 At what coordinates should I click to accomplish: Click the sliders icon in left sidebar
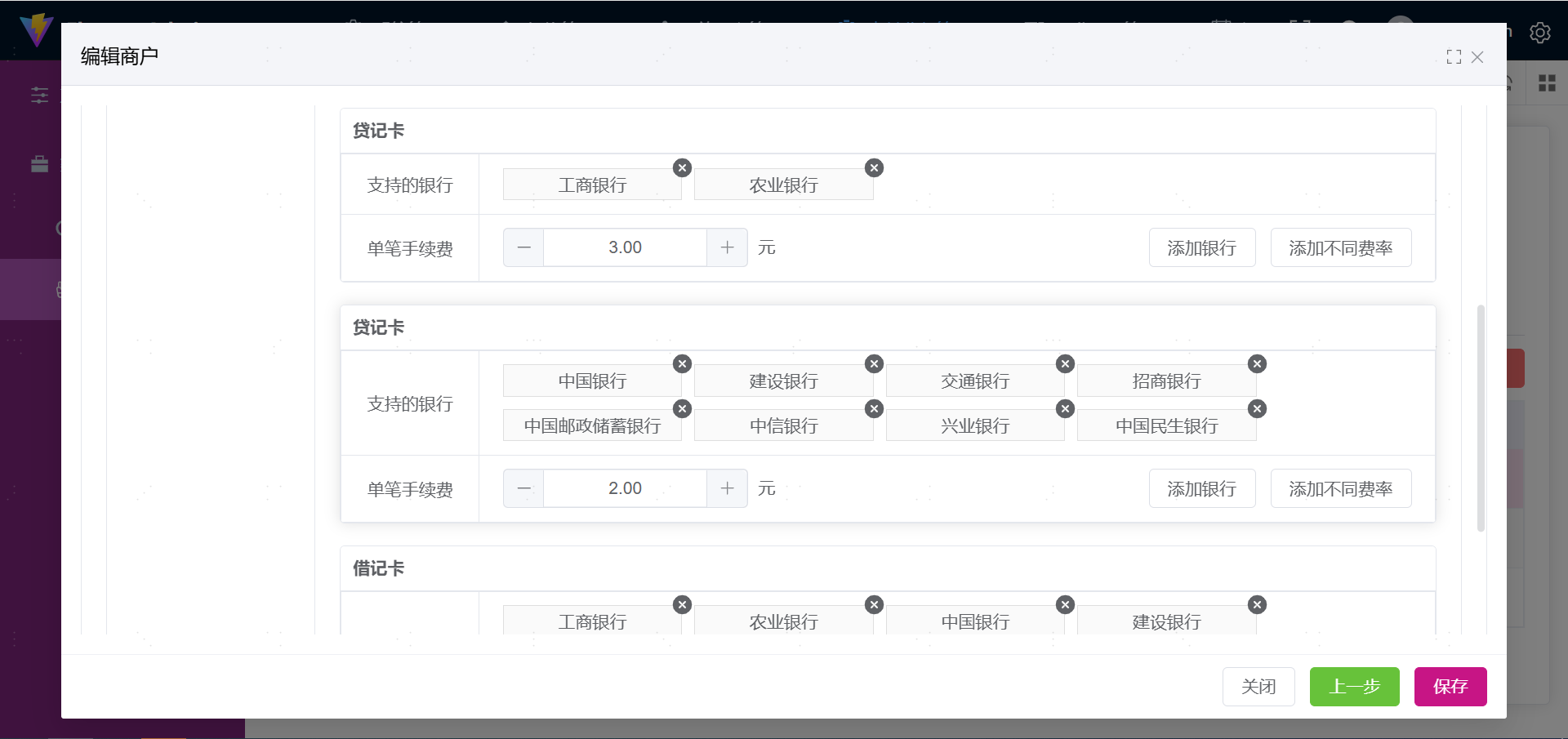[x=39, y=95]
